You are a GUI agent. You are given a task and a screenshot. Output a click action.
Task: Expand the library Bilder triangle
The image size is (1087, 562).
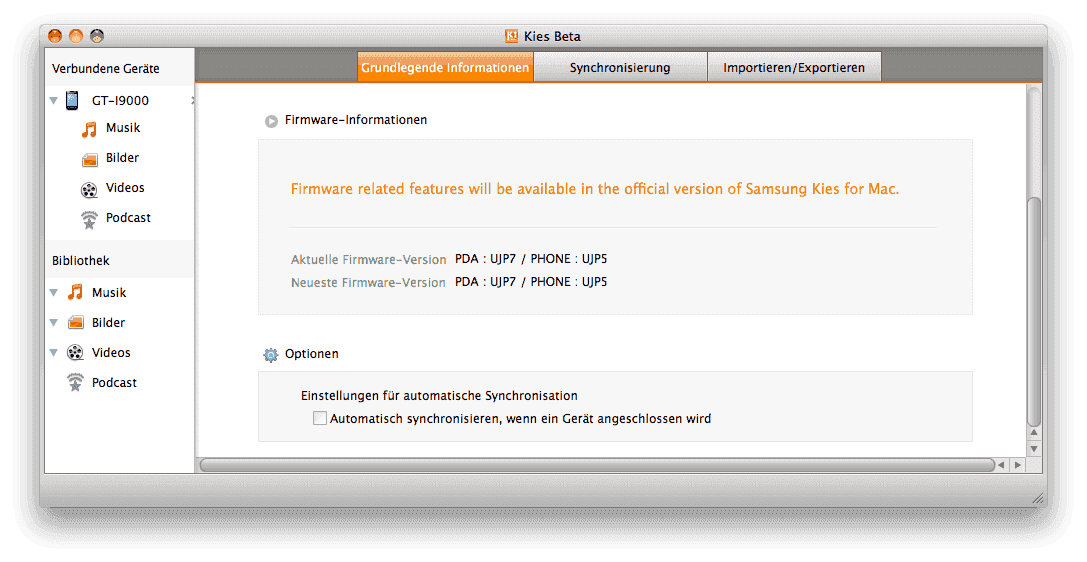(x=53, y=323)
